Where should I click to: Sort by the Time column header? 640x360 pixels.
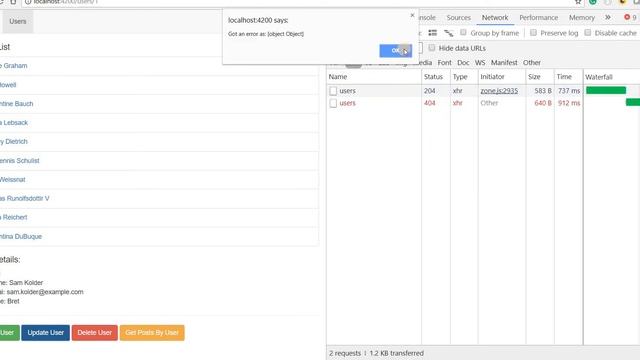[x=568, y=77]
